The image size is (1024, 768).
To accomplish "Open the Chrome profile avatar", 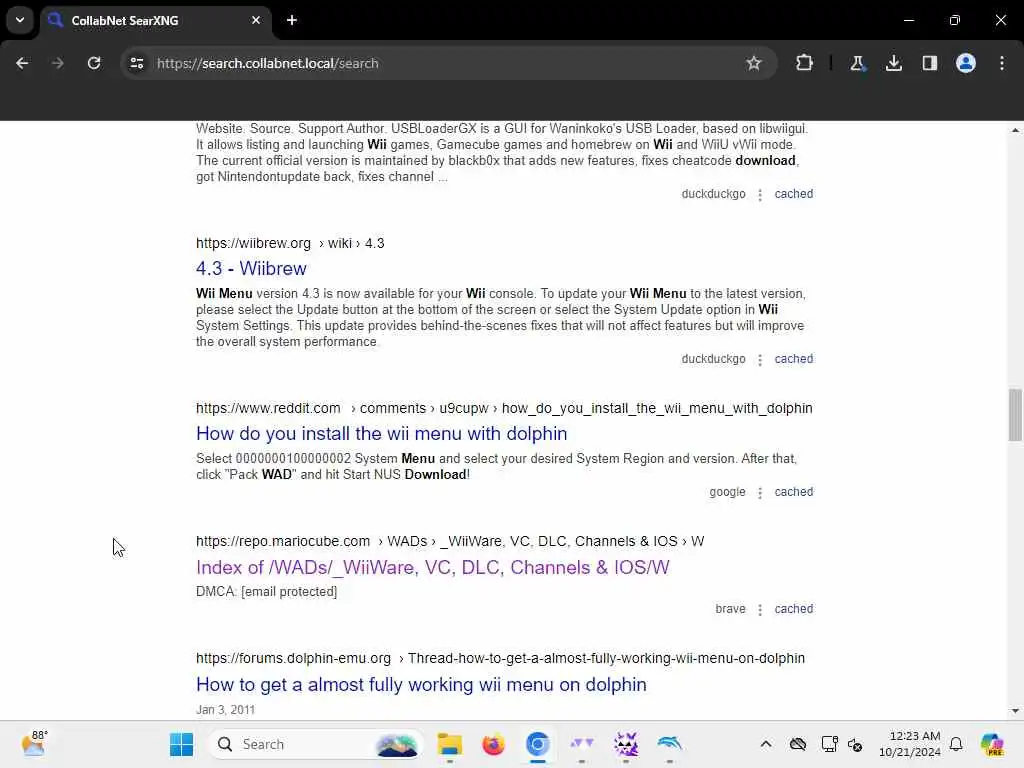I will tap(965, 63).
